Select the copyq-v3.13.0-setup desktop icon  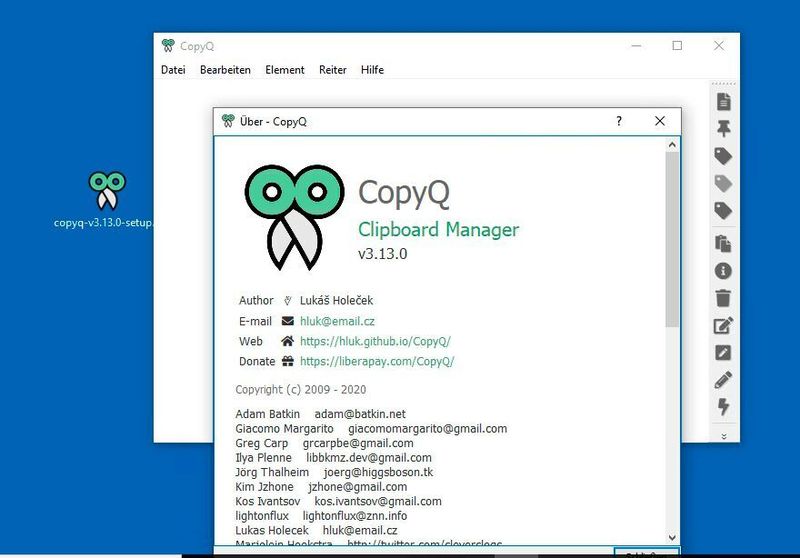click(107, 199)
